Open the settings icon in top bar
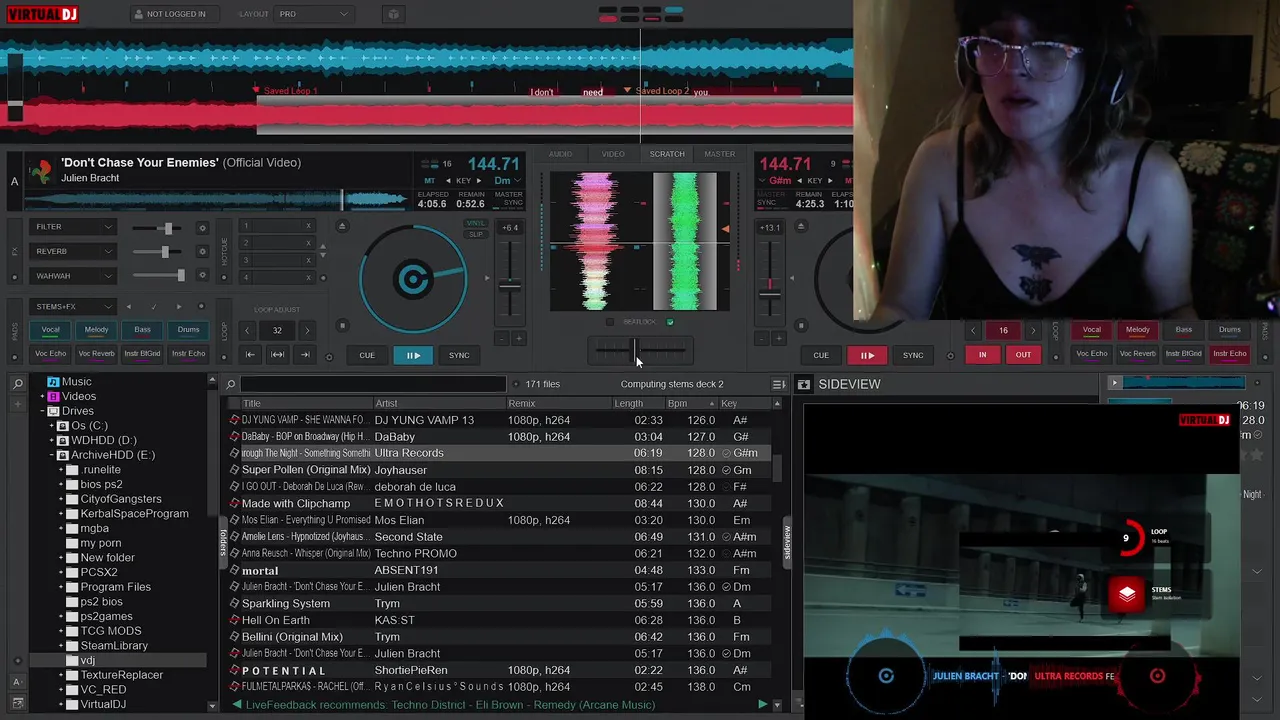The image size is (1280, 720). (393, 14)
